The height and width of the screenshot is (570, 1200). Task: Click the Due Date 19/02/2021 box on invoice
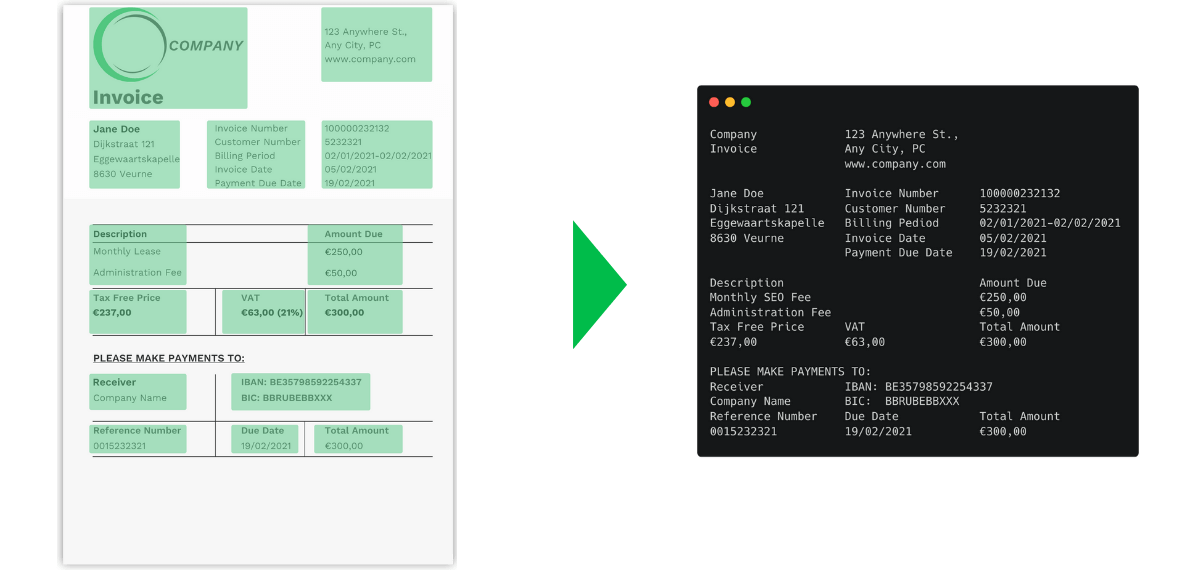[266, 438]
